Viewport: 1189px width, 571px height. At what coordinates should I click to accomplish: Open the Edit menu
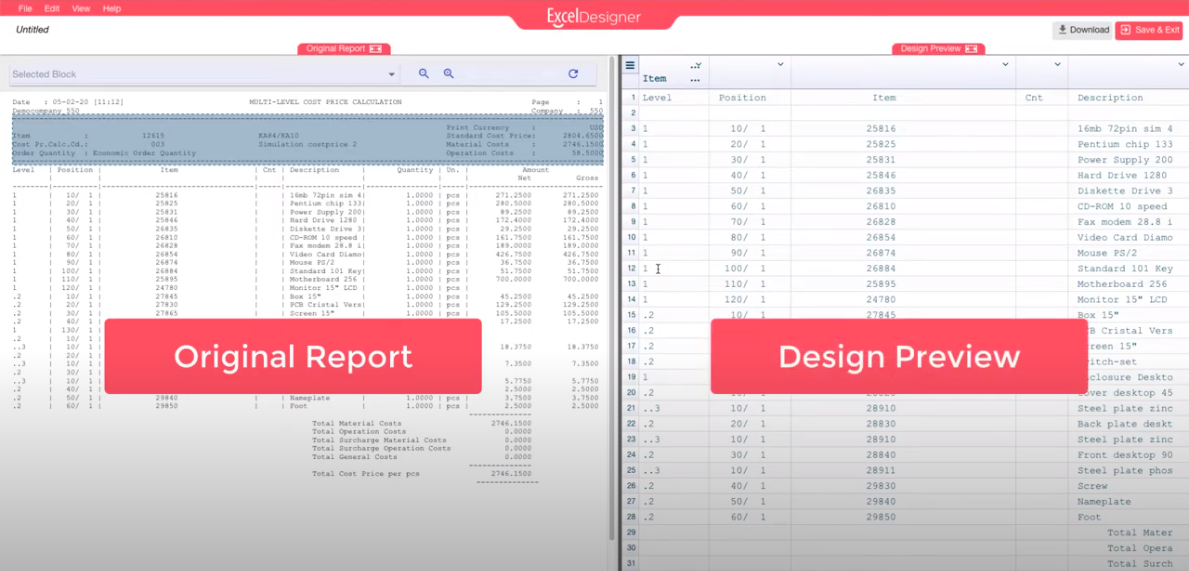click(52, 8)
